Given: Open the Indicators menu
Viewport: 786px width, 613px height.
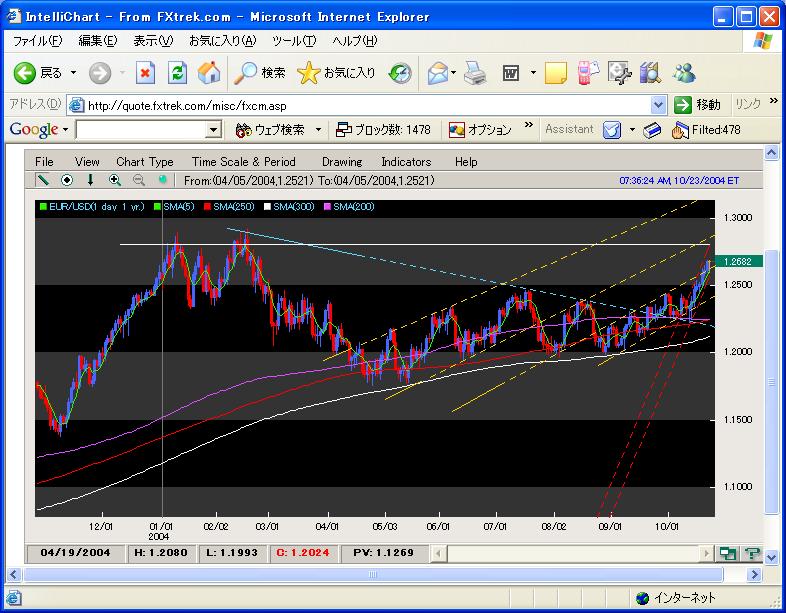Looking at the screenshot, I should pyautogui.click(x=406, y=161).
